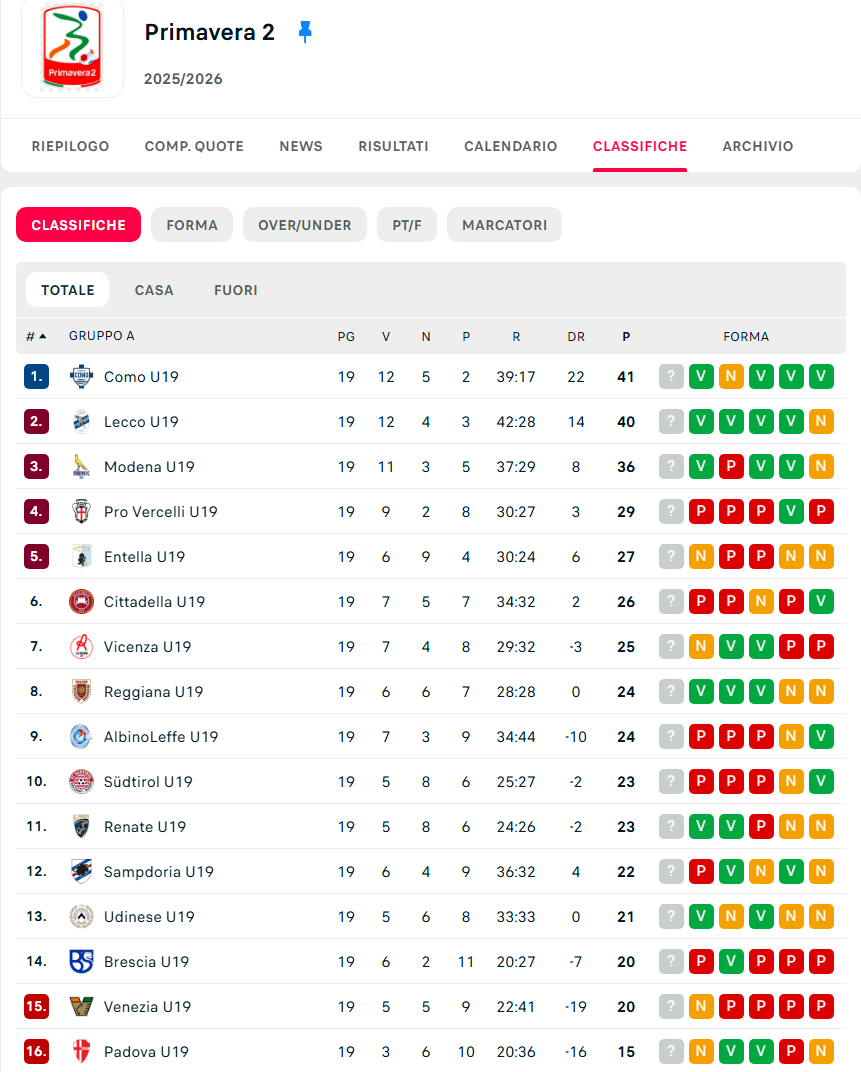Switch to the CASA standings filter
This screenshot has width=861, height=1072.
click(x=154, y=290)
